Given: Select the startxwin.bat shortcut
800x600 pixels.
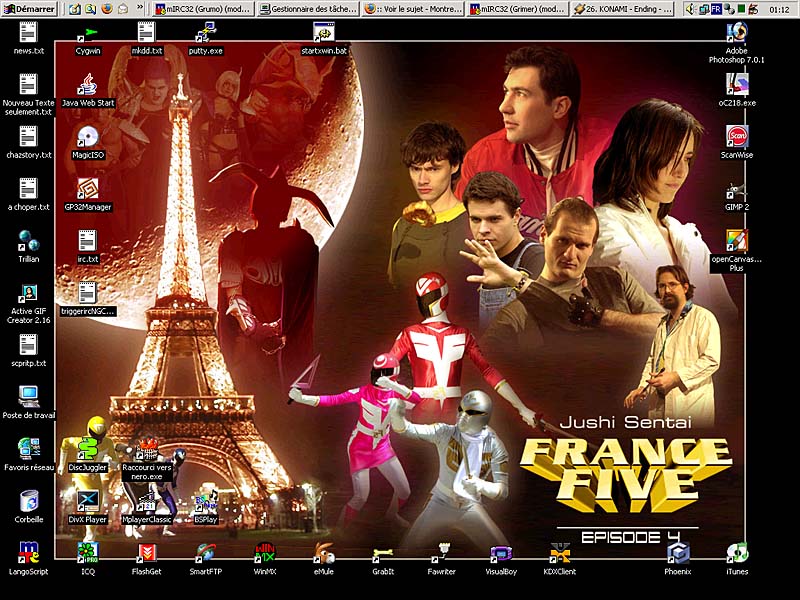Looking at the screenshot, I should (x=324, y=38).
